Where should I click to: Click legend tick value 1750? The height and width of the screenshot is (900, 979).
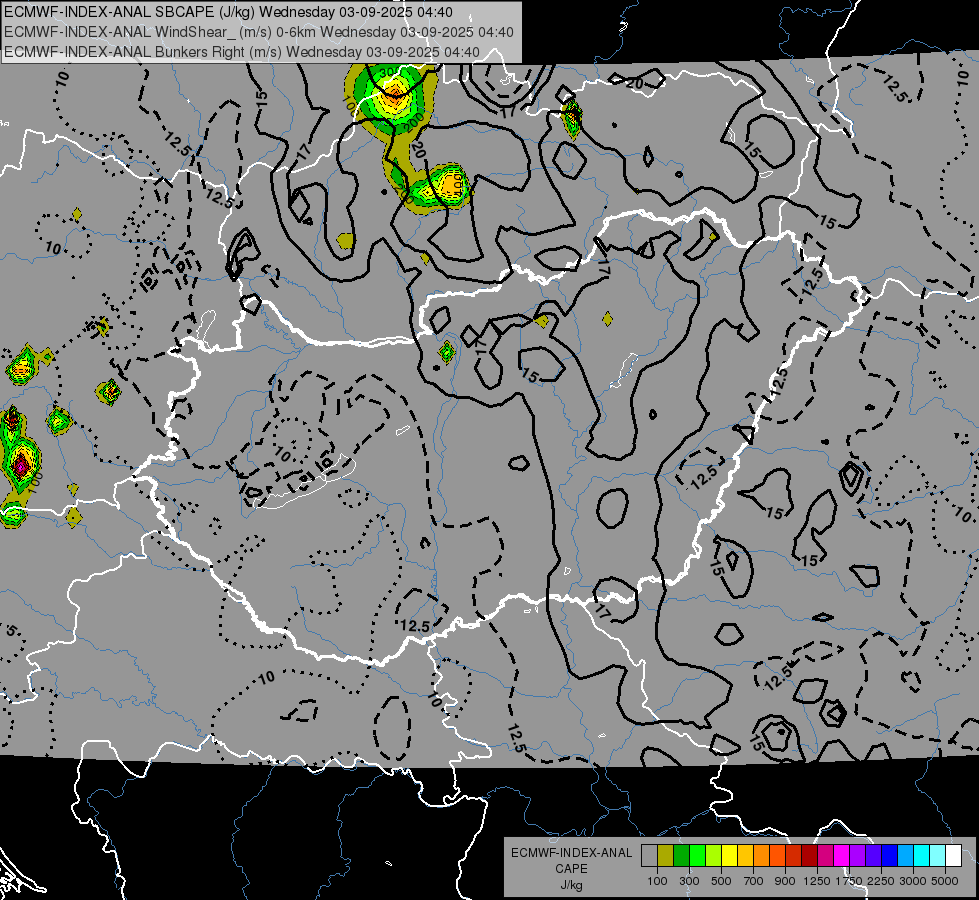coord(849,881)
